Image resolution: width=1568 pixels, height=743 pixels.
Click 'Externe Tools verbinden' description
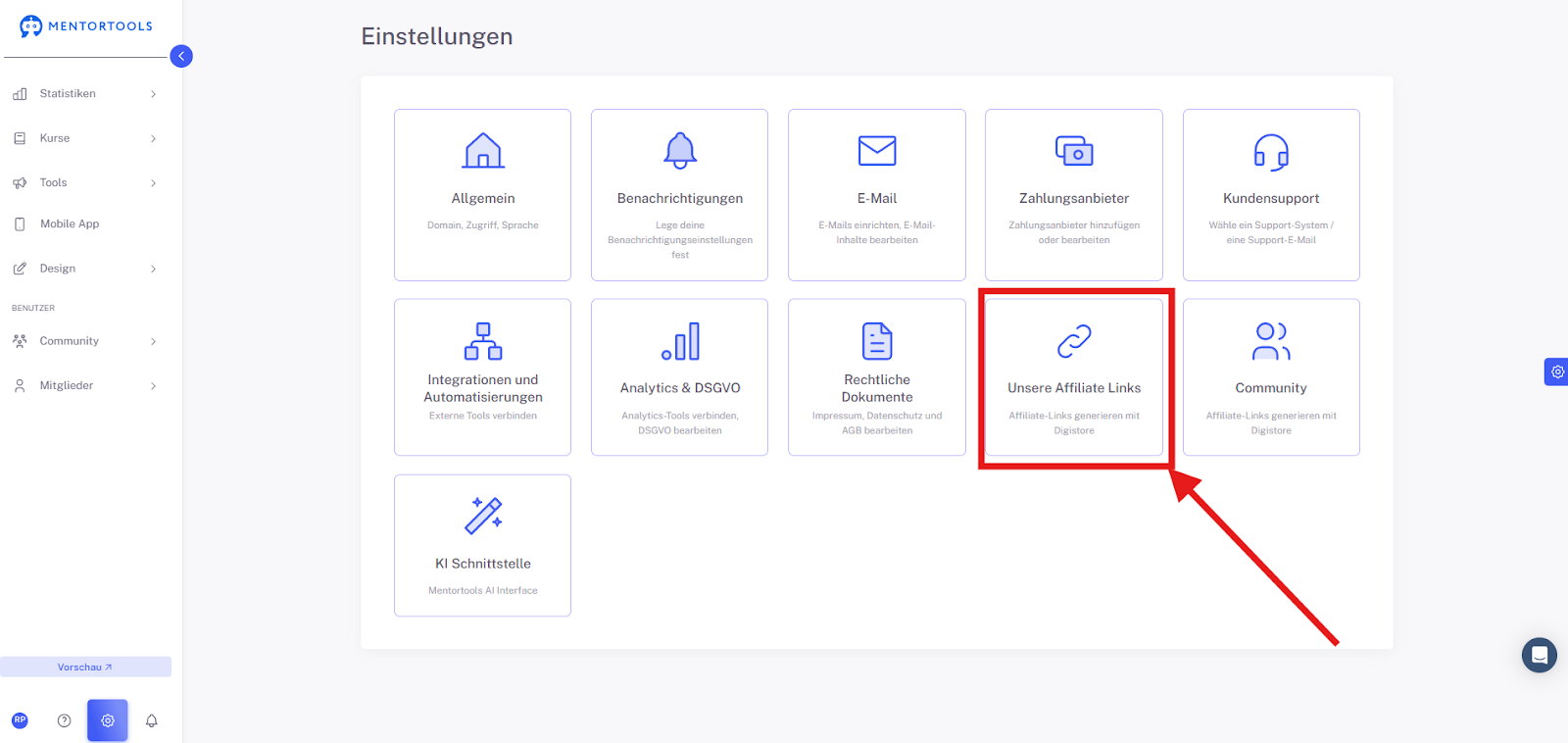tap(483, 416)
